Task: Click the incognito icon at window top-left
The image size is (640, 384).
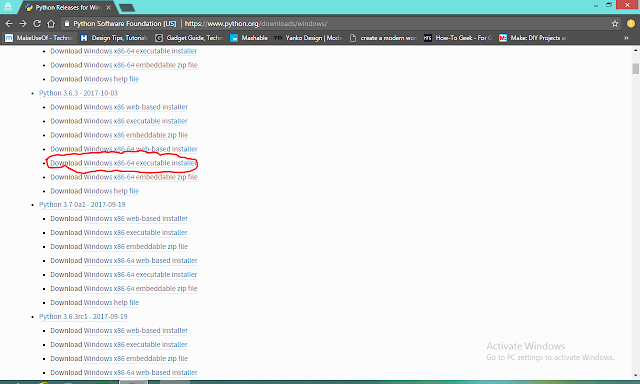Action: (x=8, y=7)
